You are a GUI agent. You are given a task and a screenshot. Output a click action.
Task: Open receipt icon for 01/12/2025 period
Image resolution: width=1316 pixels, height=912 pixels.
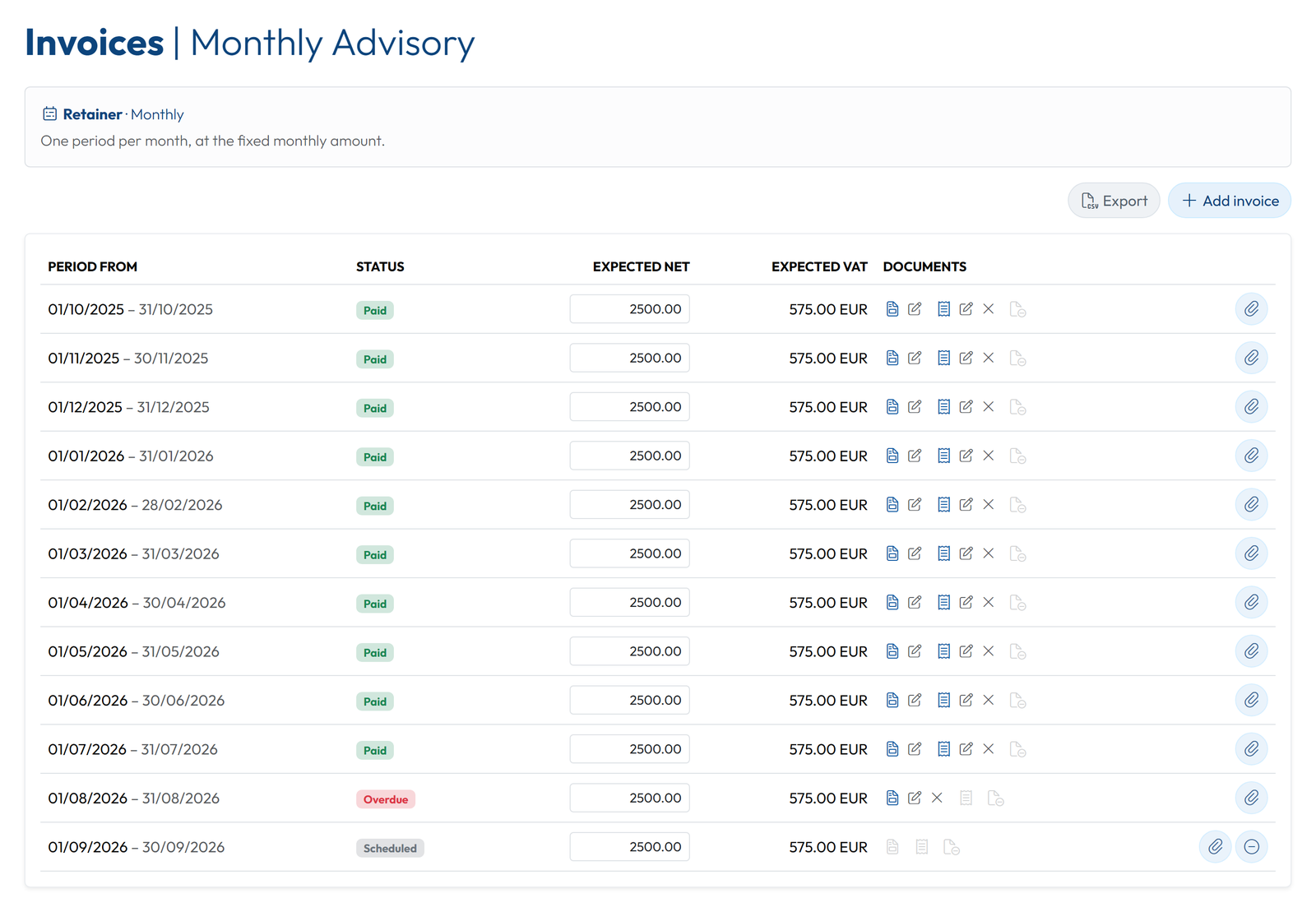click(944, 407)
